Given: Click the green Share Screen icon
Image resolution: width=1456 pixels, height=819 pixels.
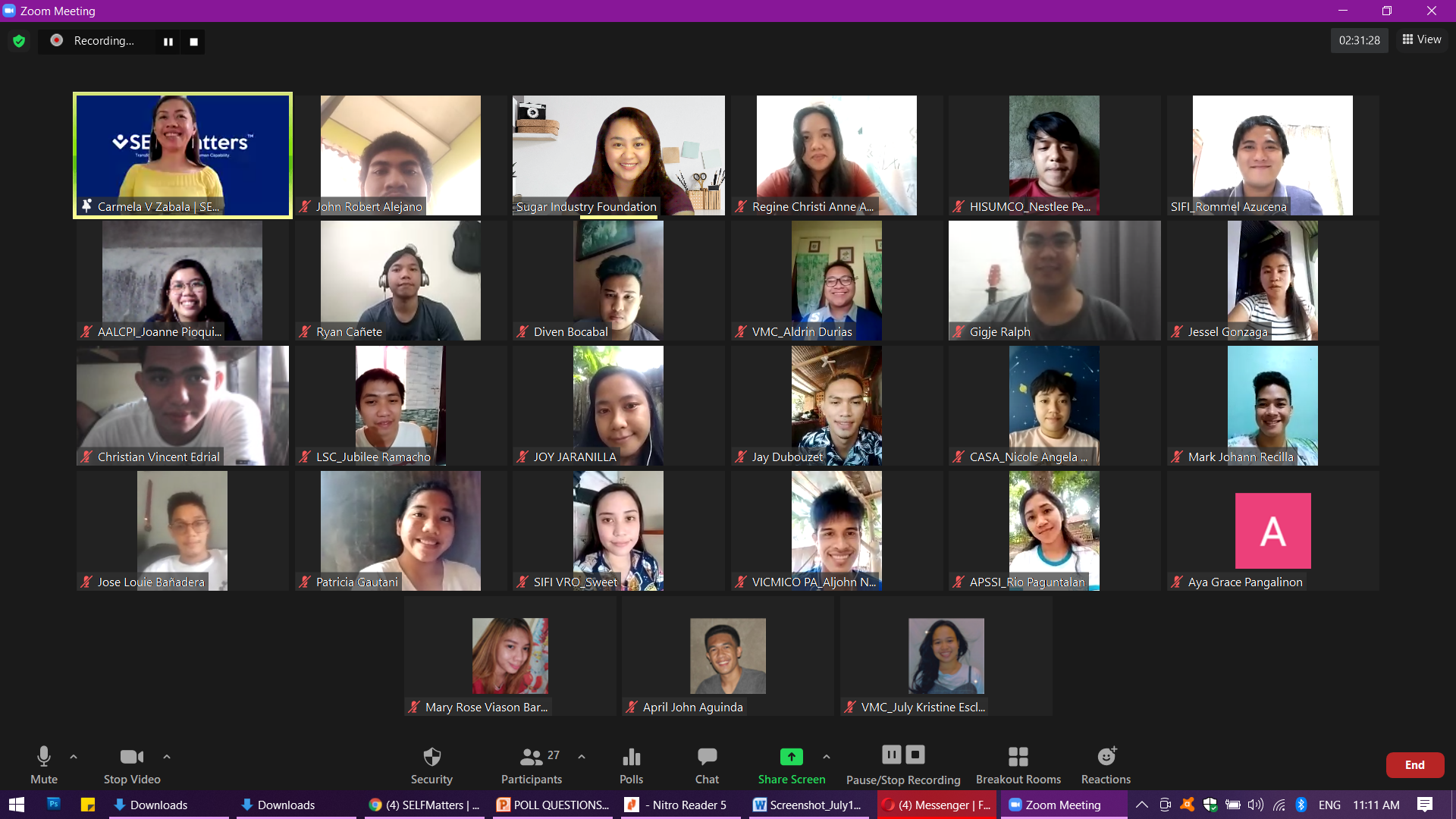Looking at the screenshot, I should click(x=791, y=757).
